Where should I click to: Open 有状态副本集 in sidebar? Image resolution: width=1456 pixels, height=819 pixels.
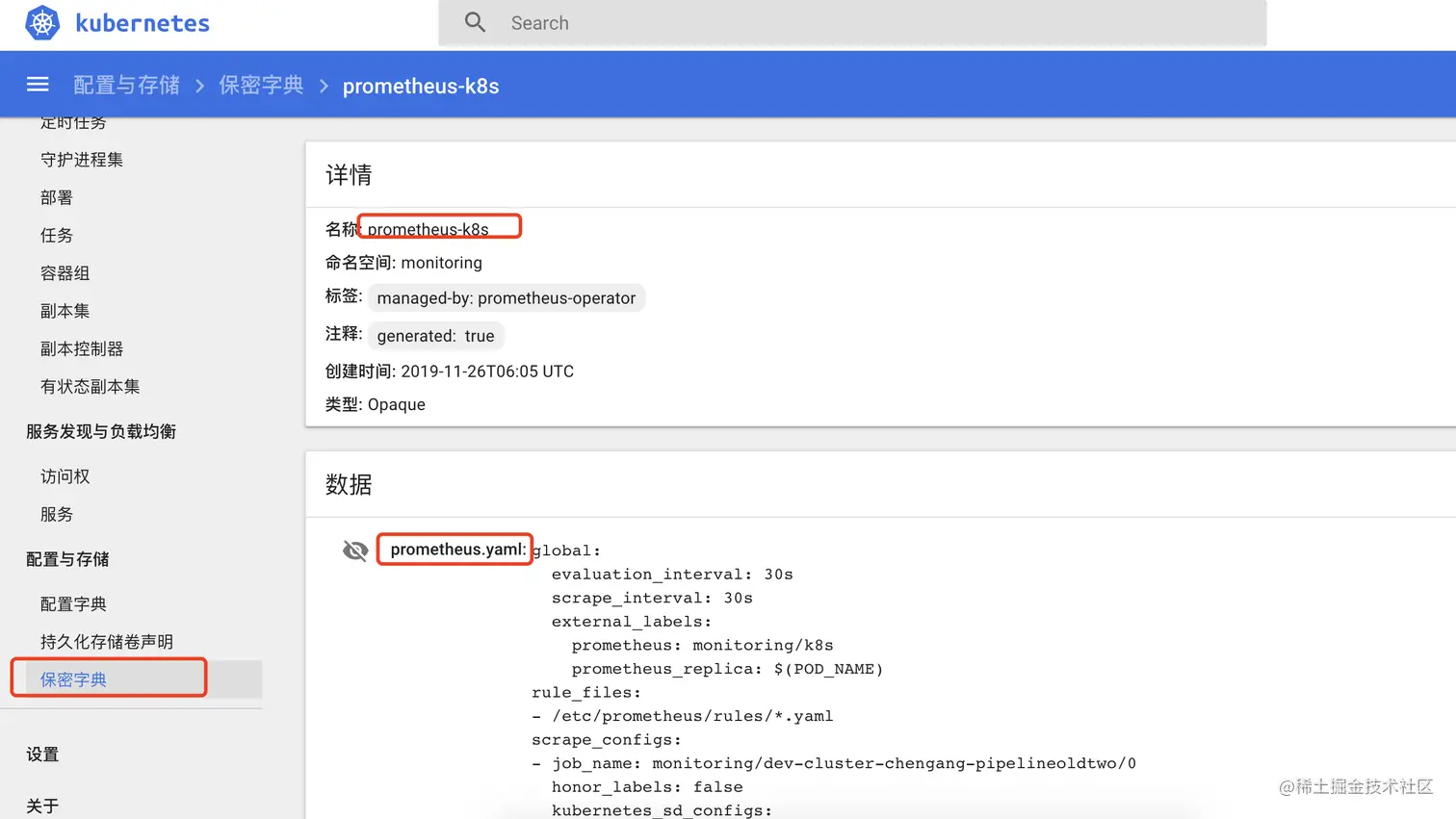(x=91, y=386)
